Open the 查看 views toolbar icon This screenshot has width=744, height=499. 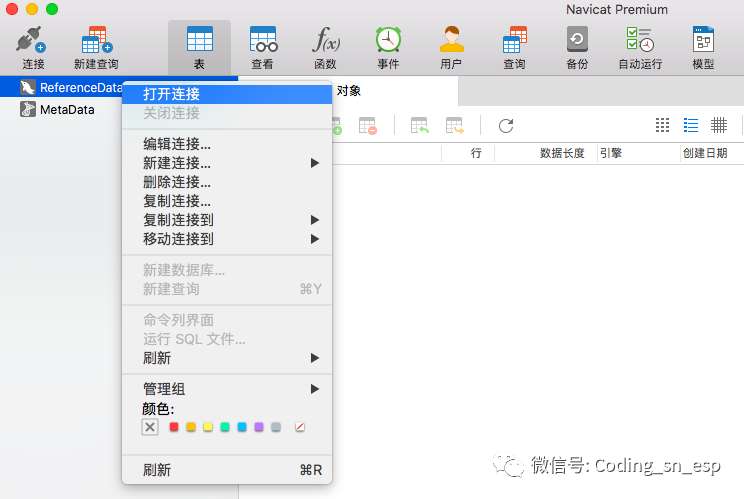[262, 47]
